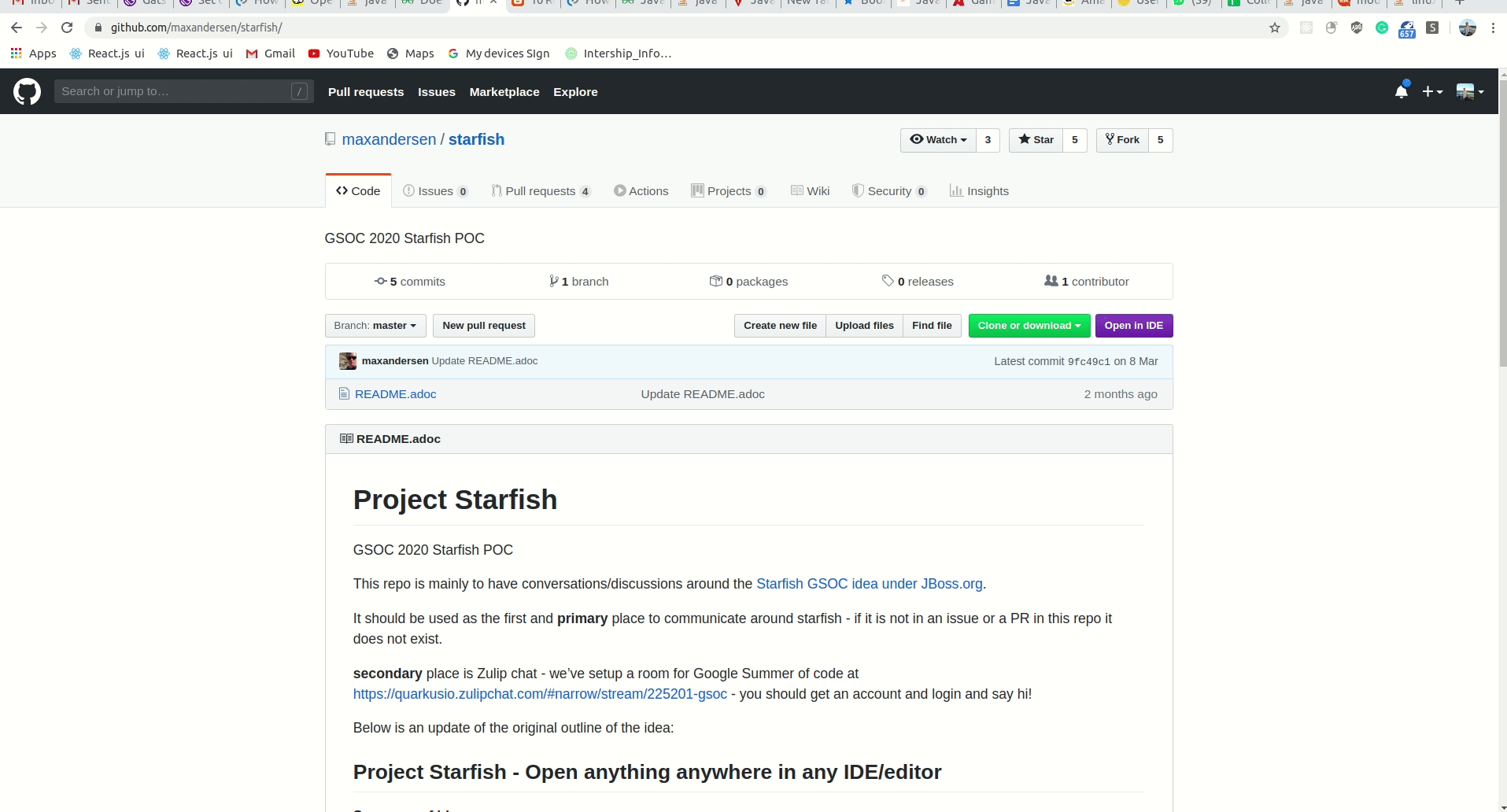Screen dimensions: 1507x812
Task: Open the notifications bell icon
Action: coord(1402,91)
